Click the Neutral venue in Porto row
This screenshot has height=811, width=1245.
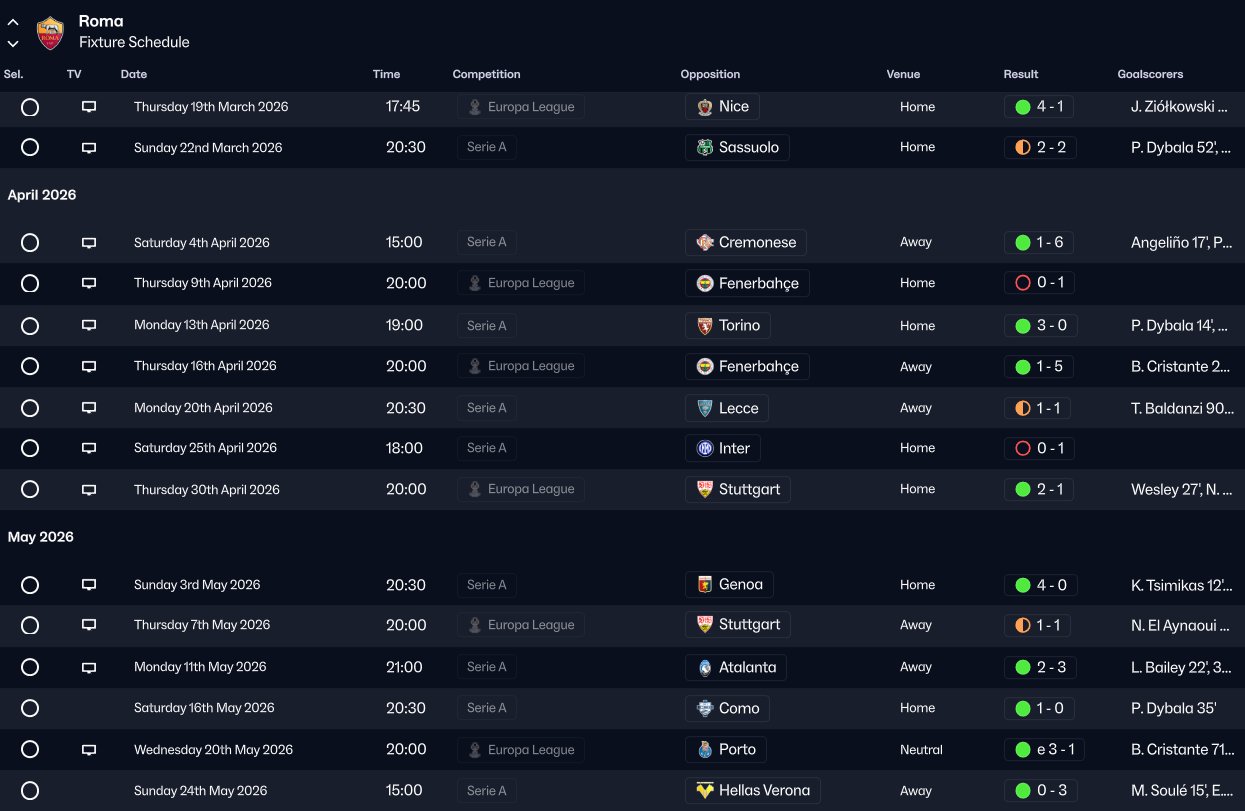tap(921, 750)
